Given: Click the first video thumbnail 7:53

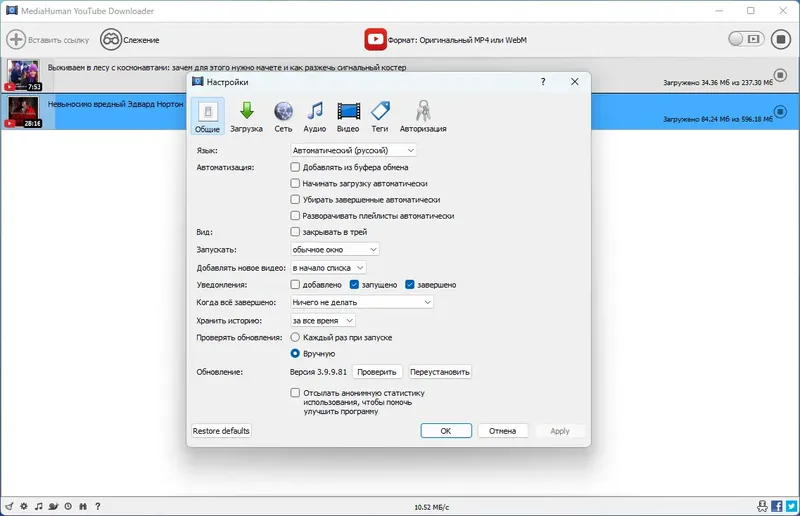Looking at the screenshot, I should 23,75.
